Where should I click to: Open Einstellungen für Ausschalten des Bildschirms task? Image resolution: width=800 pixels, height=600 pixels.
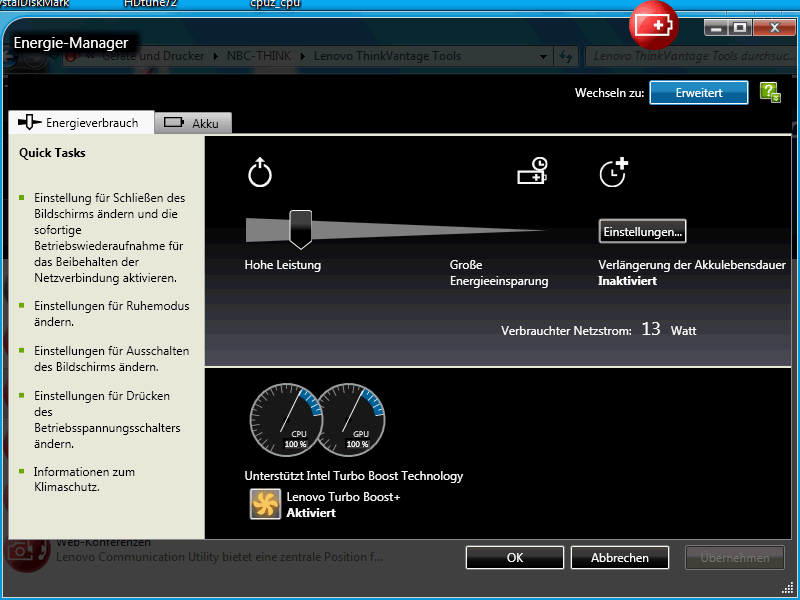coord(111,359)
